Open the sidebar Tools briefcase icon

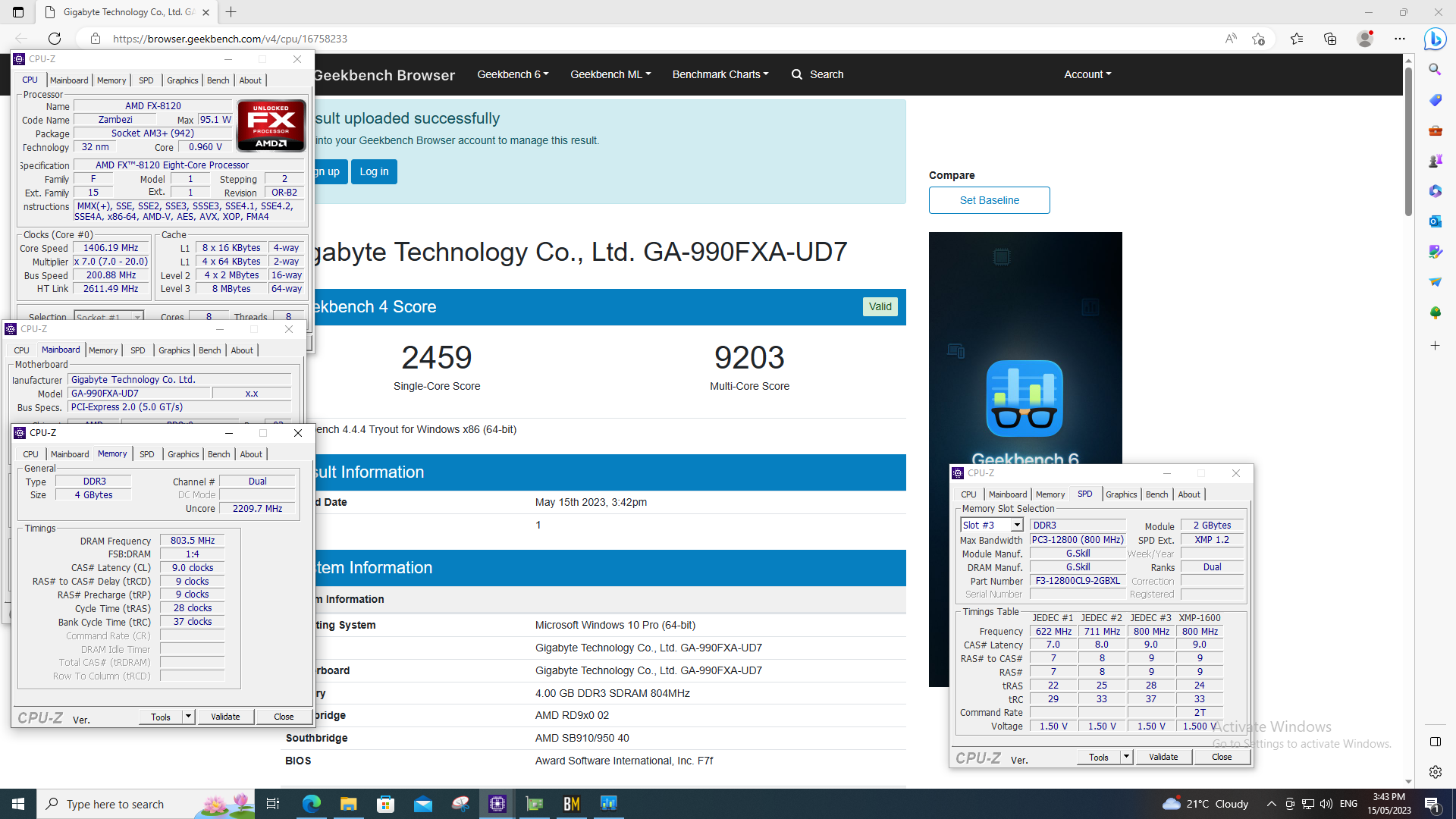coord(1435,130)
